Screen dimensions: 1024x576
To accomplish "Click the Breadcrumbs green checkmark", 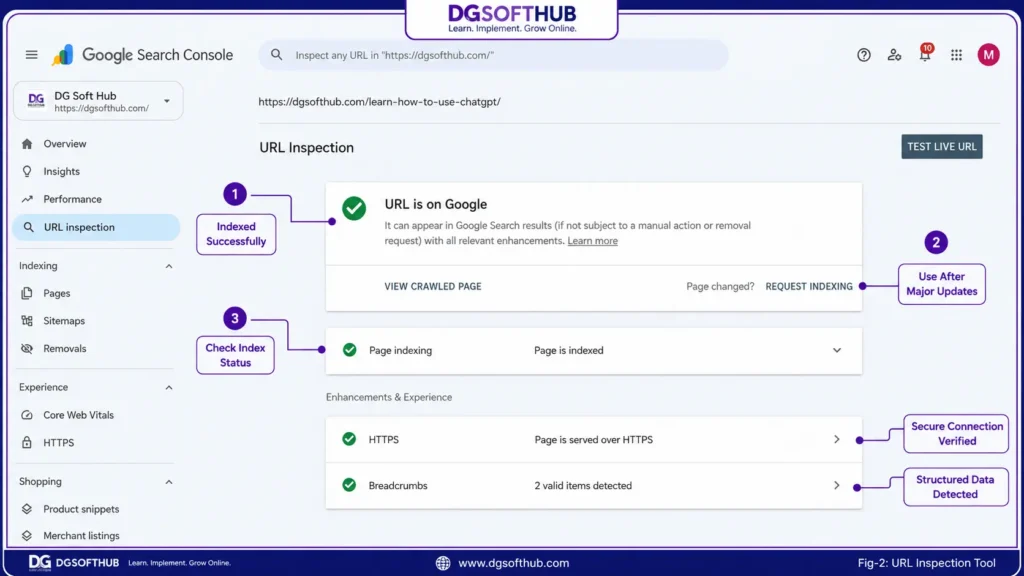I will click(x=349, y=485).
